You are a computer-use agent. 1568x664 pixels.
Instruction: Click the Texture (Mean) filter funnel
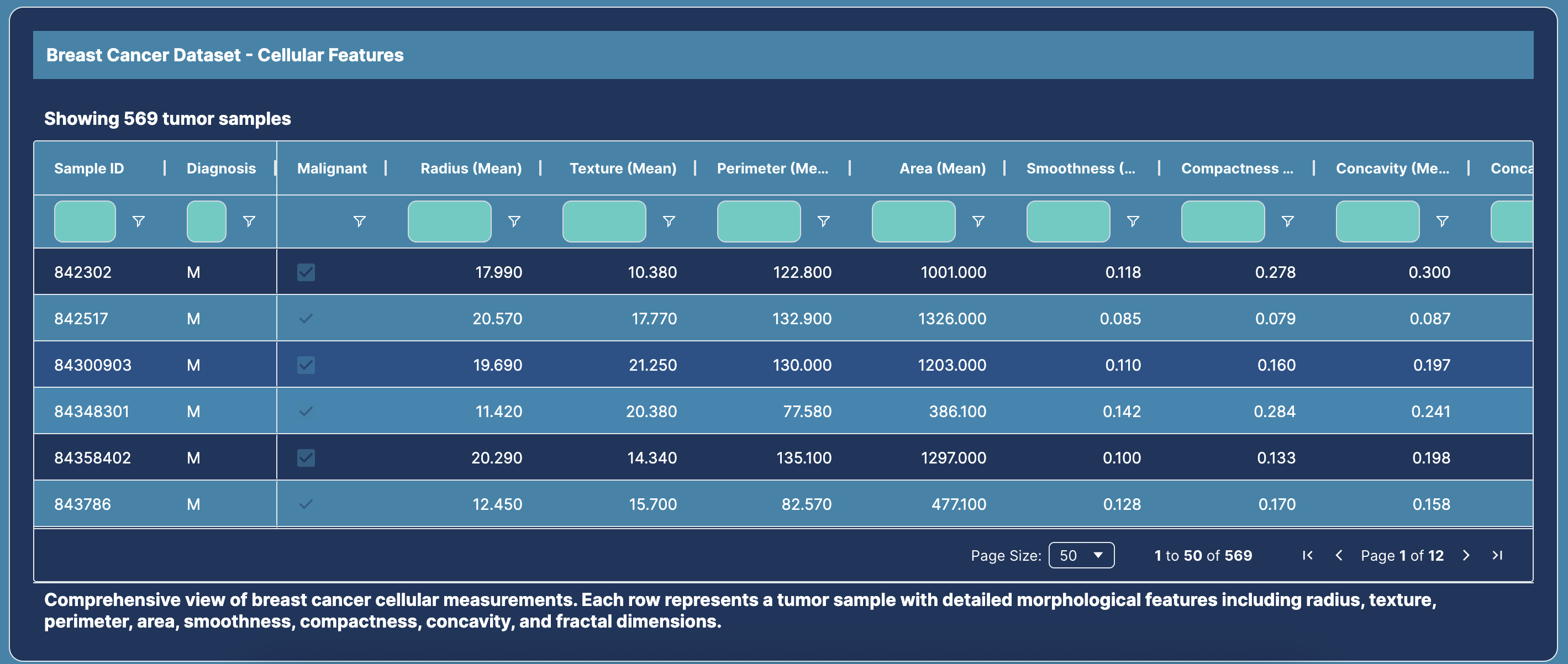(669, 222)
